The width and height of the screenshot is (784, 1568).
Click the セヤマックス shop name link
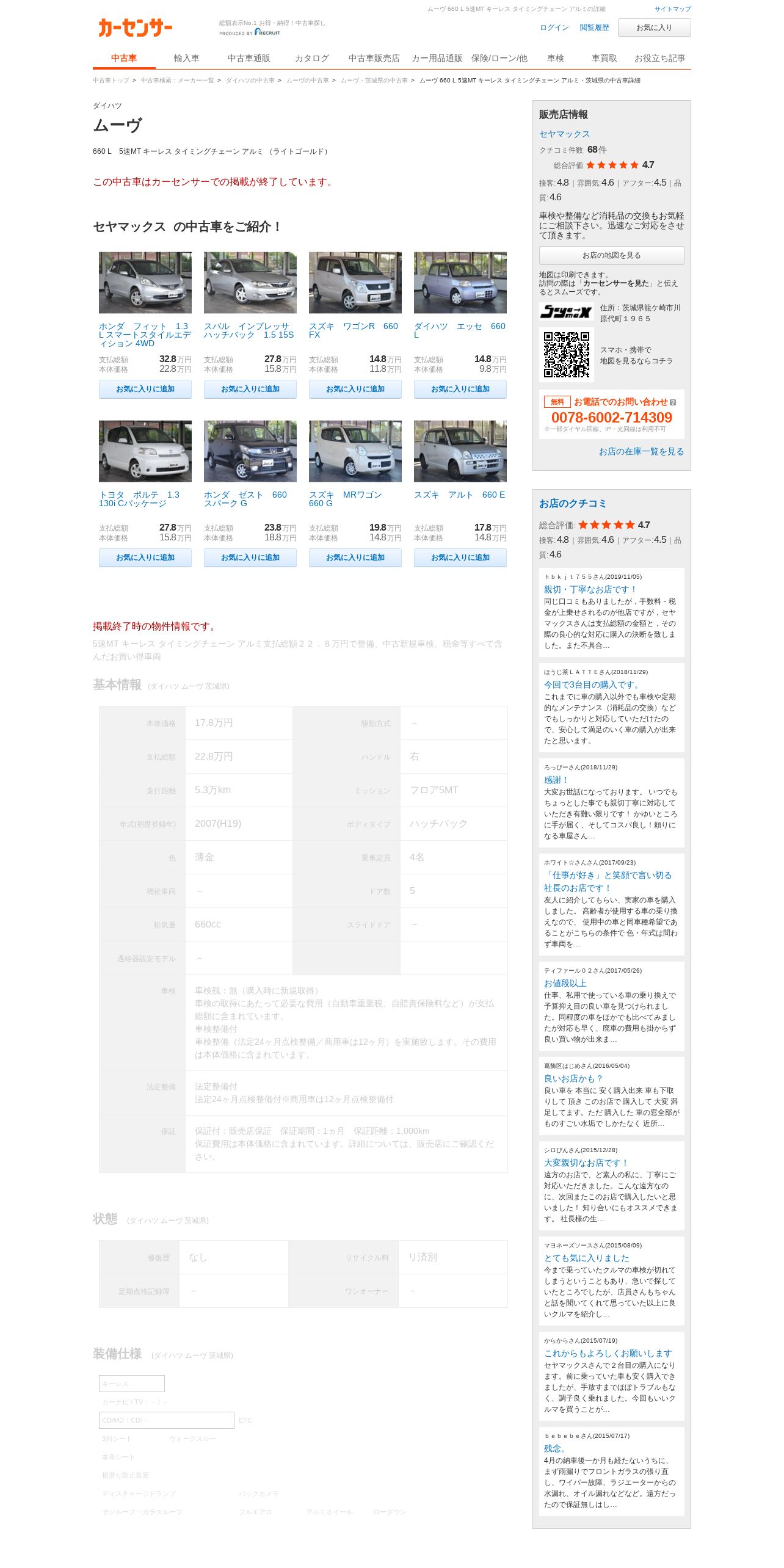point(564,134)
